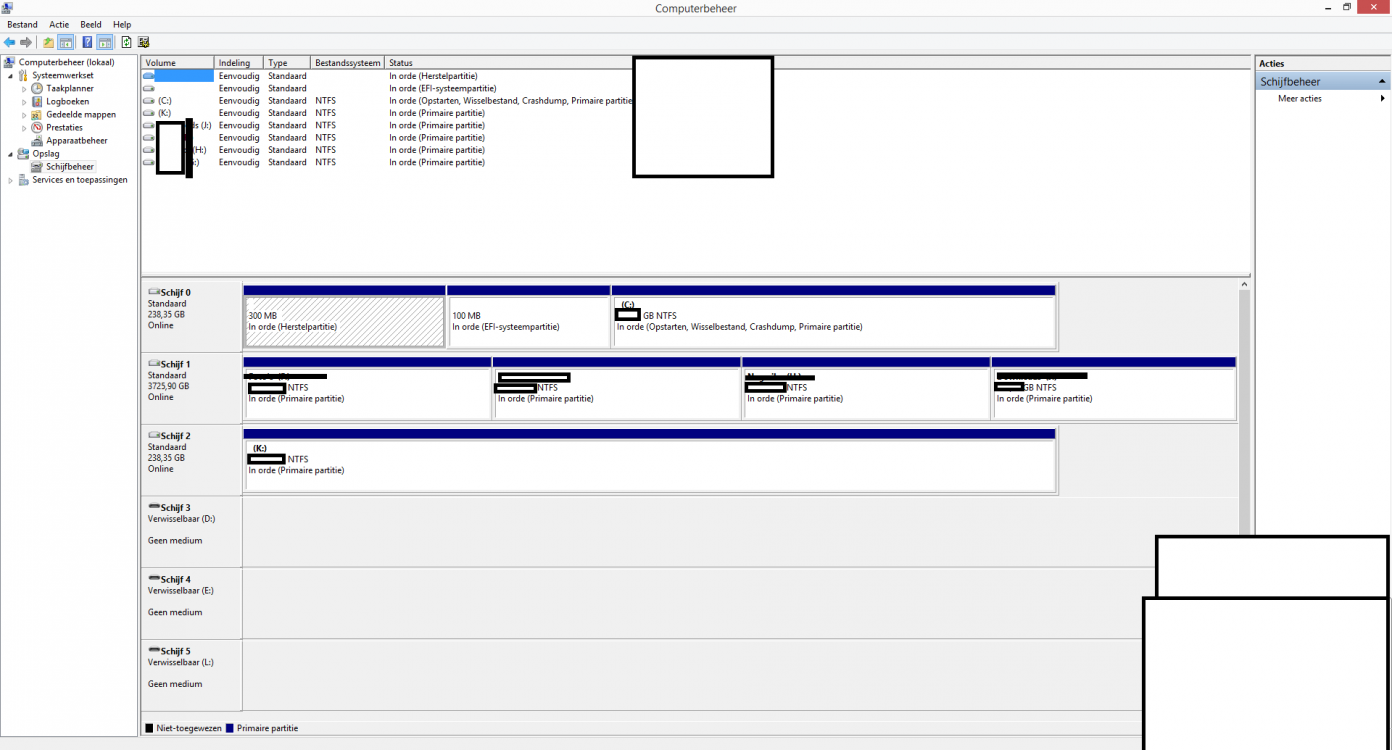This screenshot has height=750, width=1392.
Task: Open Apparaatbeheer in the tree
Action: [x=70, y=140]
